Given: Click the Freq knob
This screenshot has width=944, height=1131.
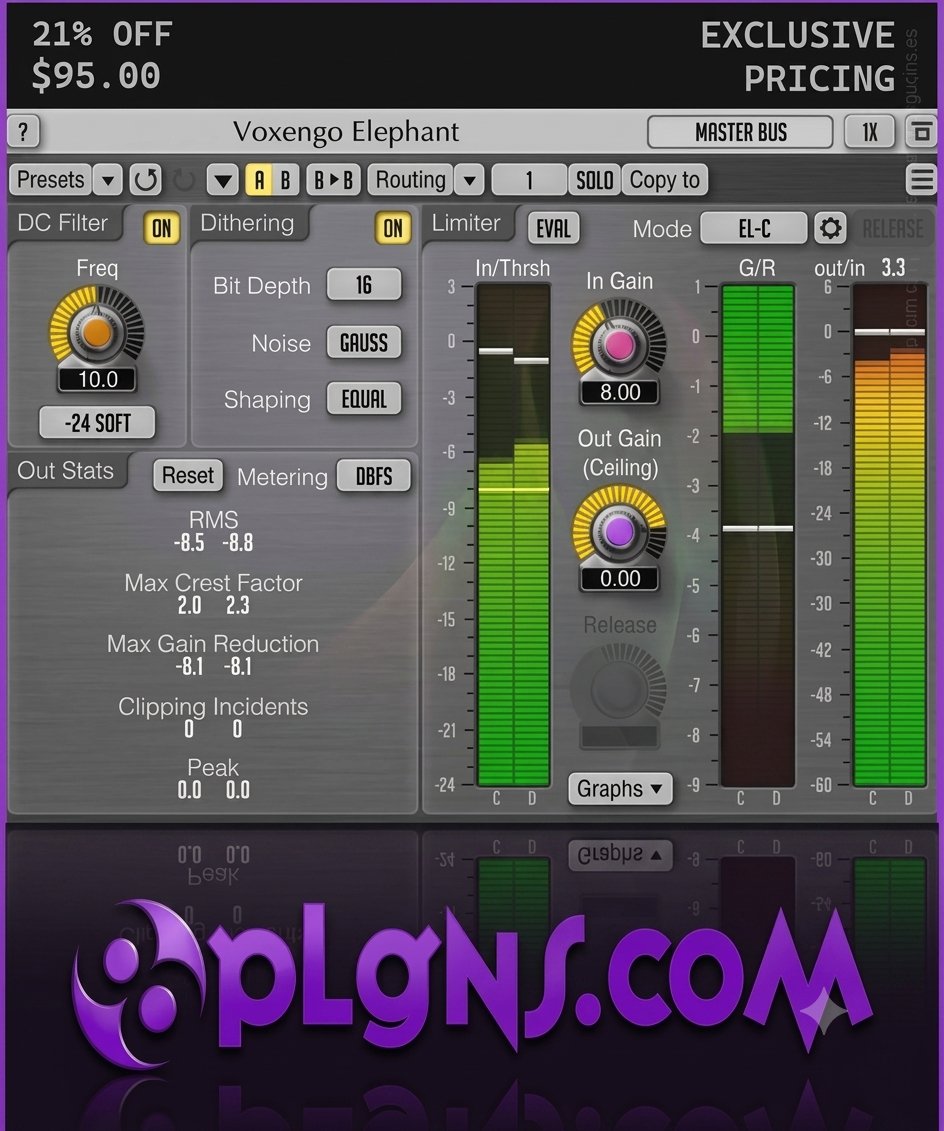Looking at the screenshot, I should pyautogui.click(x=97, y=331).
